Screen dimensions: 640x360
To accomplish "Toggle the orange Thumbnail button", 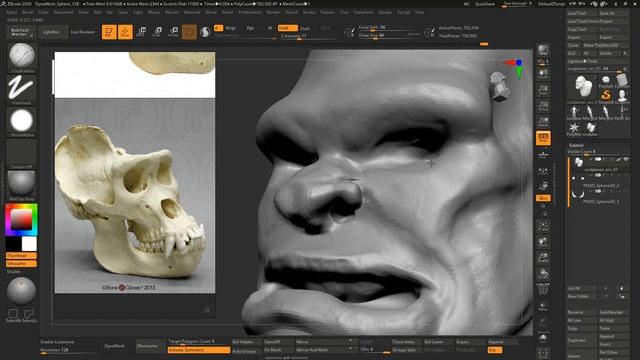I will pos(21,256).
